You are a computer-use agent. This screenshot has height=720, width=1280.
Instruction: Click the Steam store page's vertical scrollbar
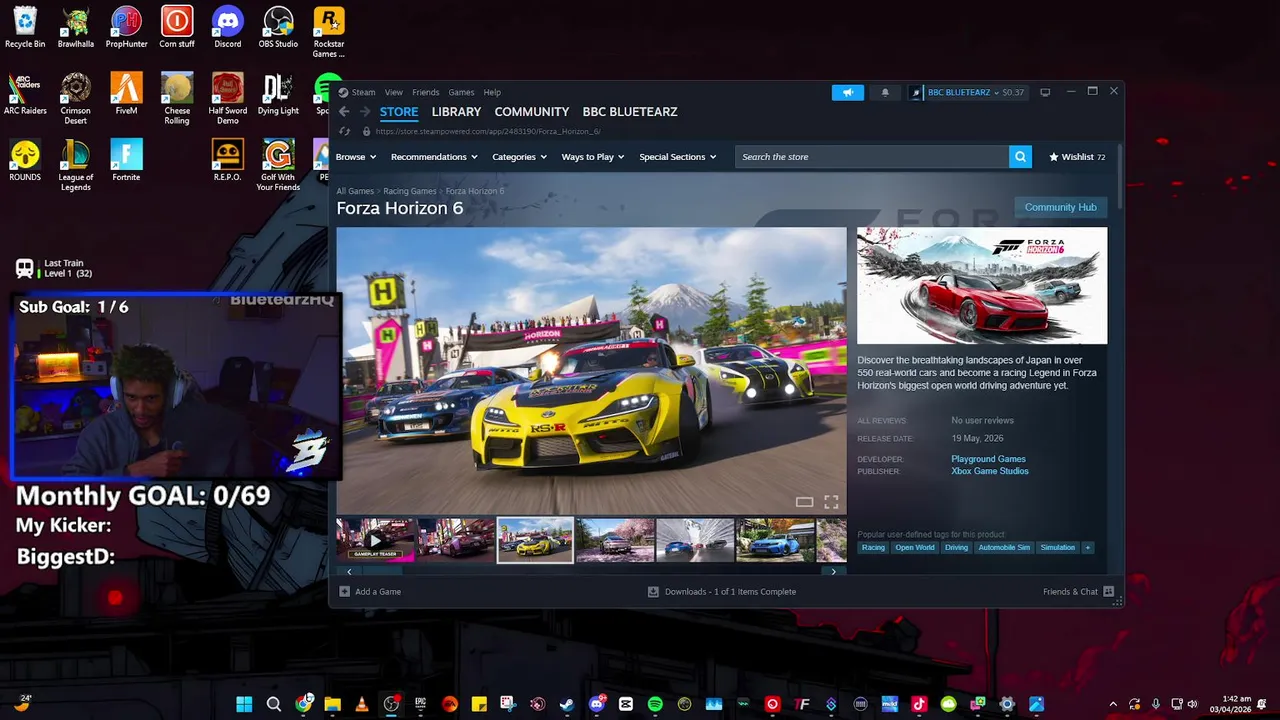1119,176
